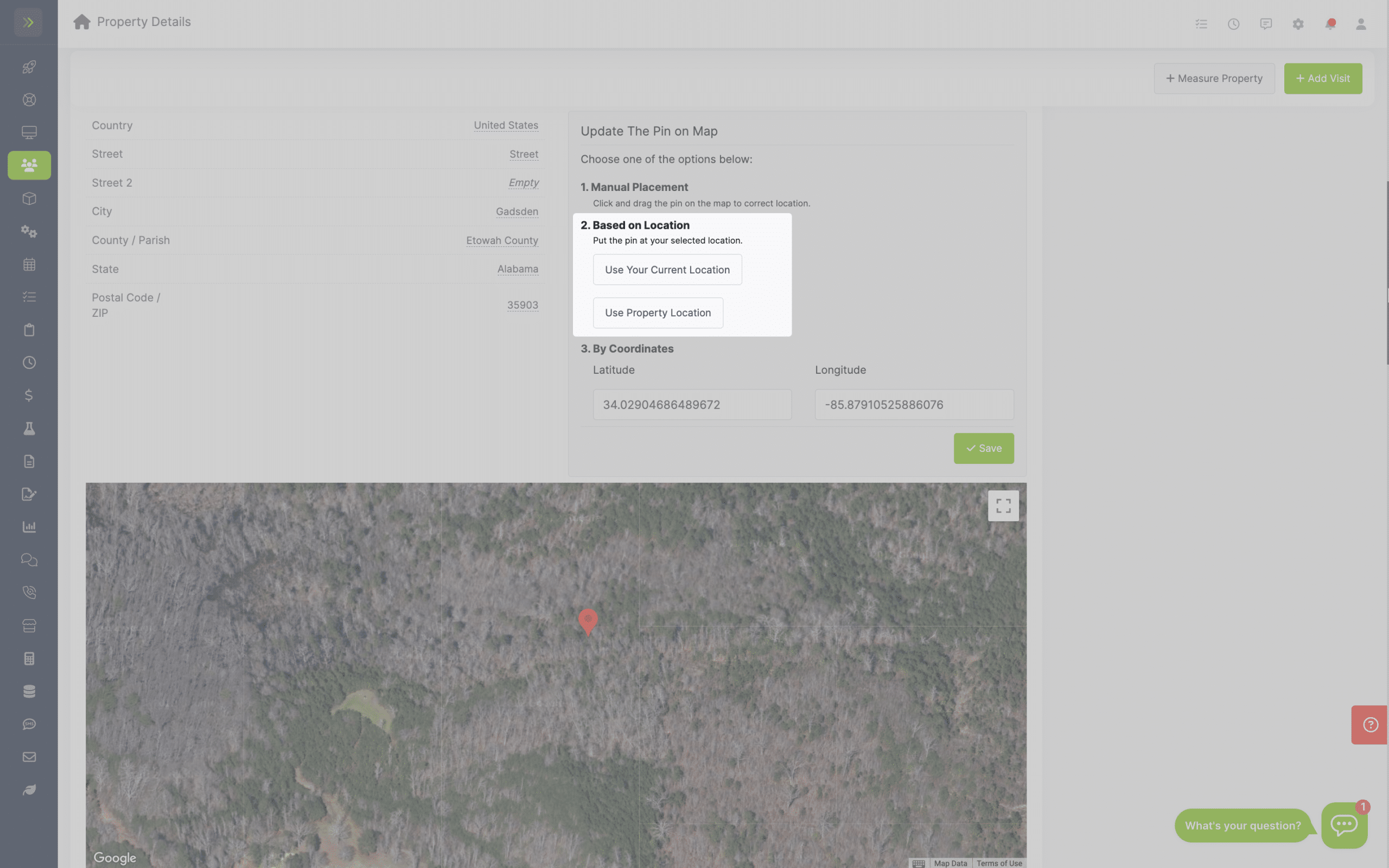
Task: Edit the empty Street 2 value
Action: click(x=524, y=183)
